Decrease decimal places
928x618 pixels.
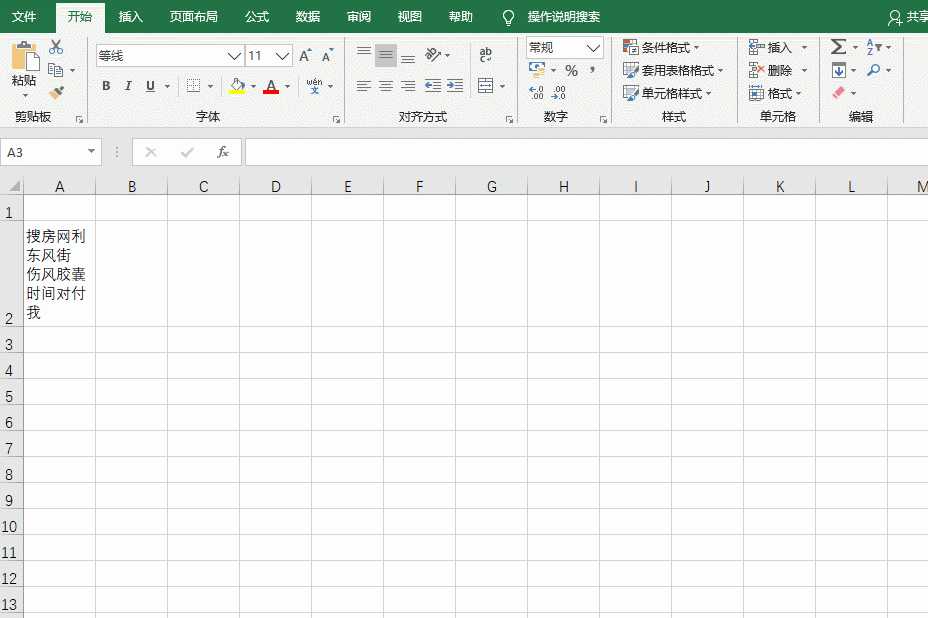click(559, 92)
